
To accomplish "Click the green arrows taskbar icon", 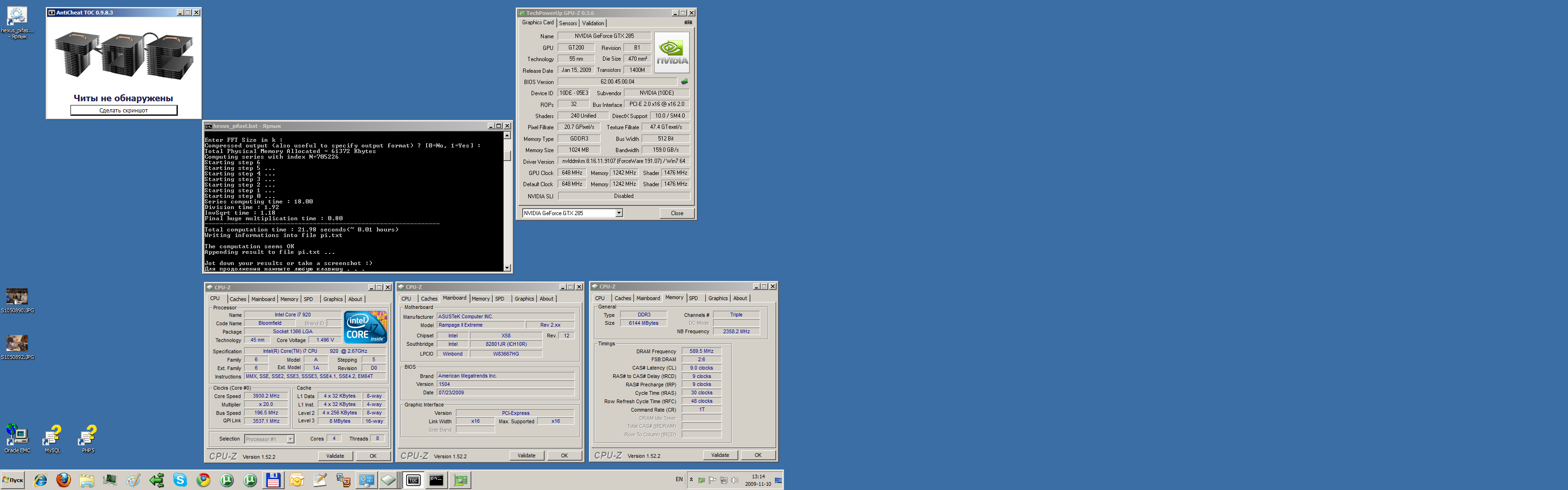I will [x=156, y=480].
